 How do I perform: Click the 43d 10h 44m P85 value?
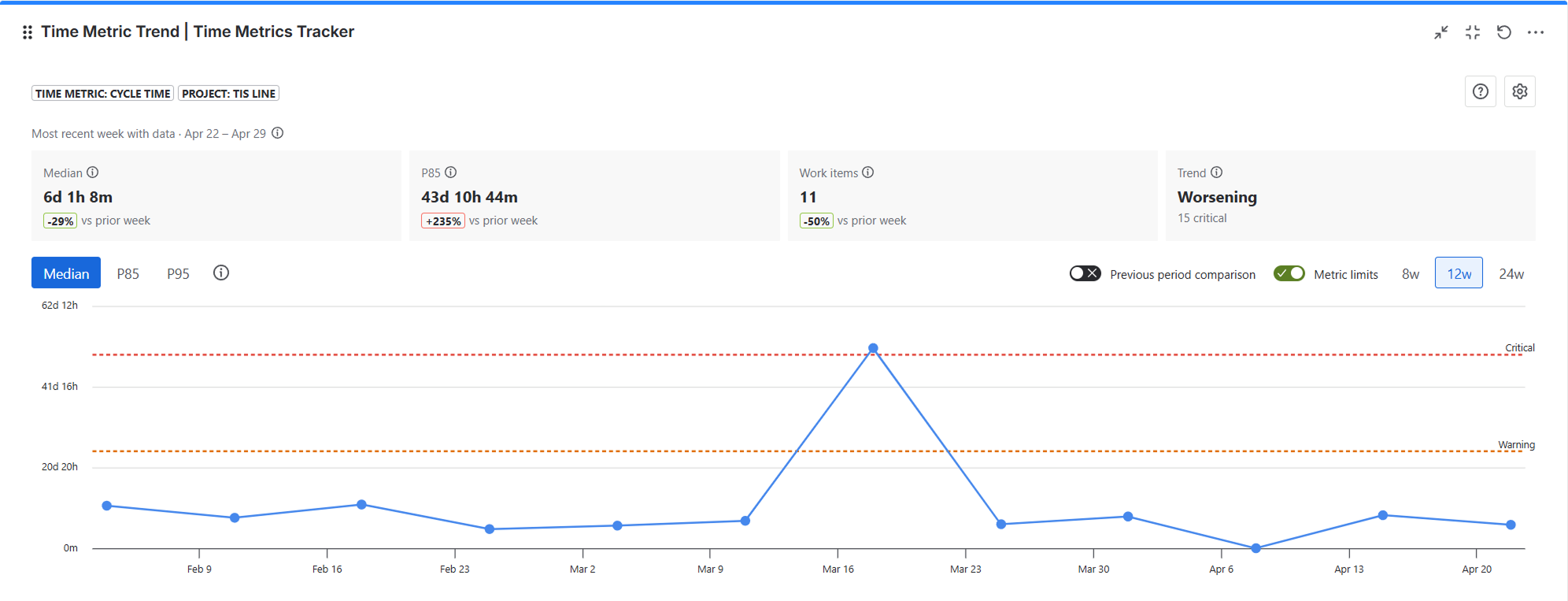[x=469, y=197]
